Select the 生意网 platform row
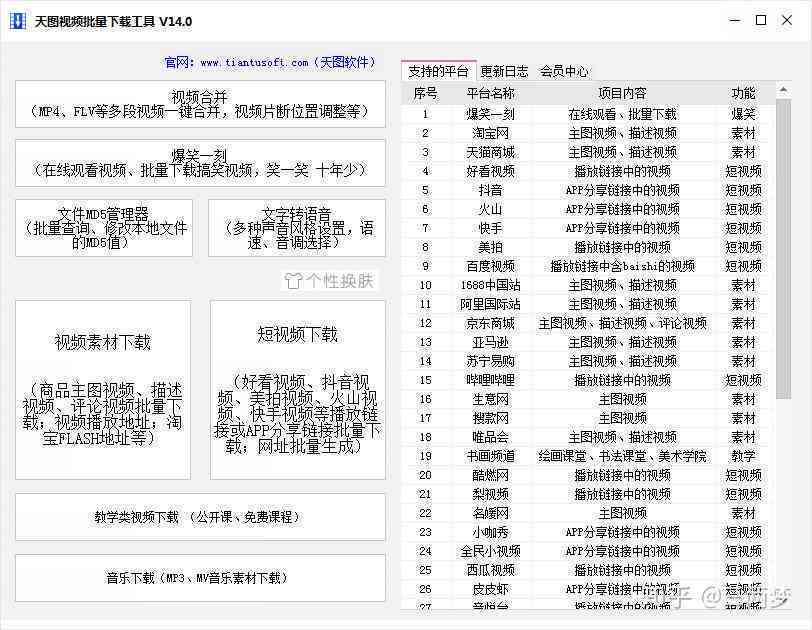Screen dimensions: 812x630 coord(588,399)
